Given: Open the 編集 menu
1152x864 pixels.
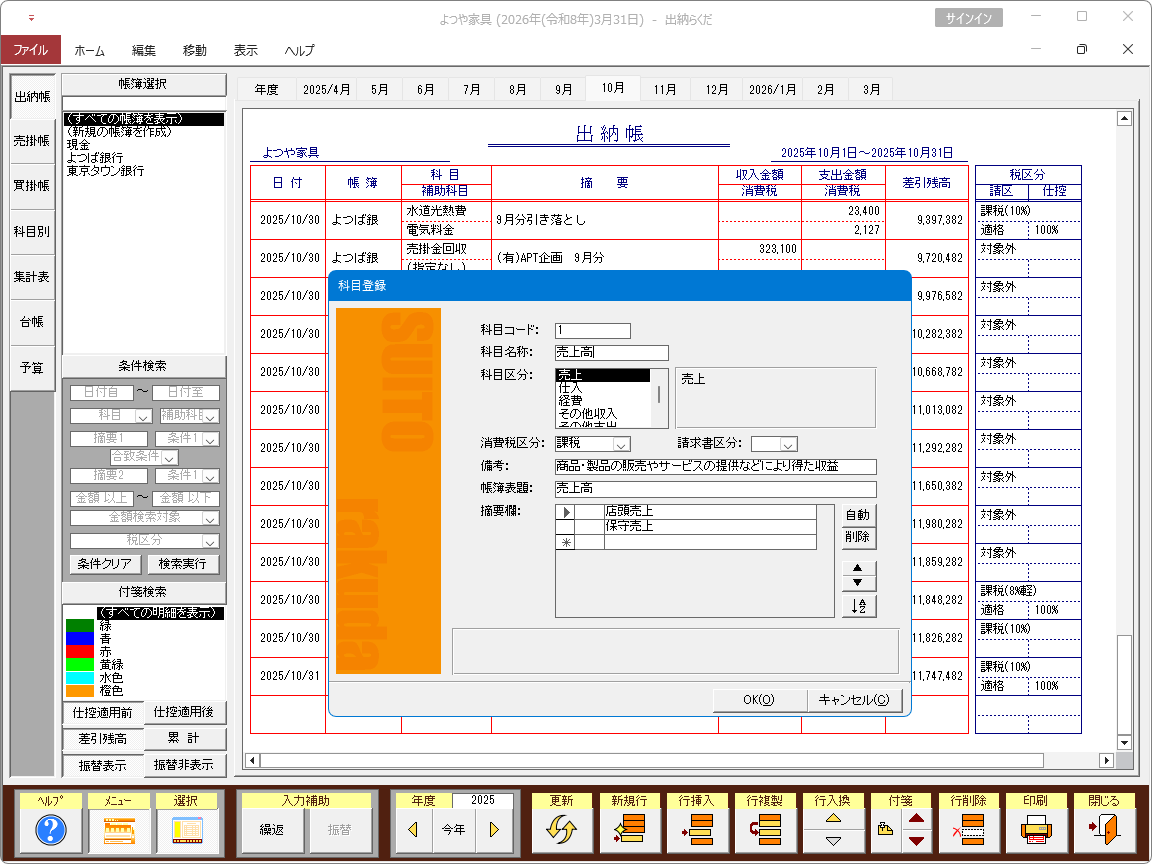Looking at the screenshot, I should [x=143, y=50].
